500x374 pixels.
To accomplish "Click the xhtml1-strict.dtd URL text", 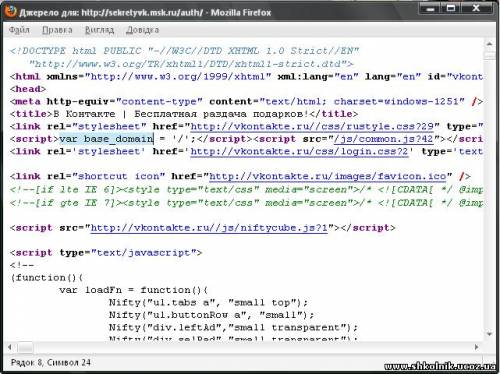I will [x=190, y=64].
